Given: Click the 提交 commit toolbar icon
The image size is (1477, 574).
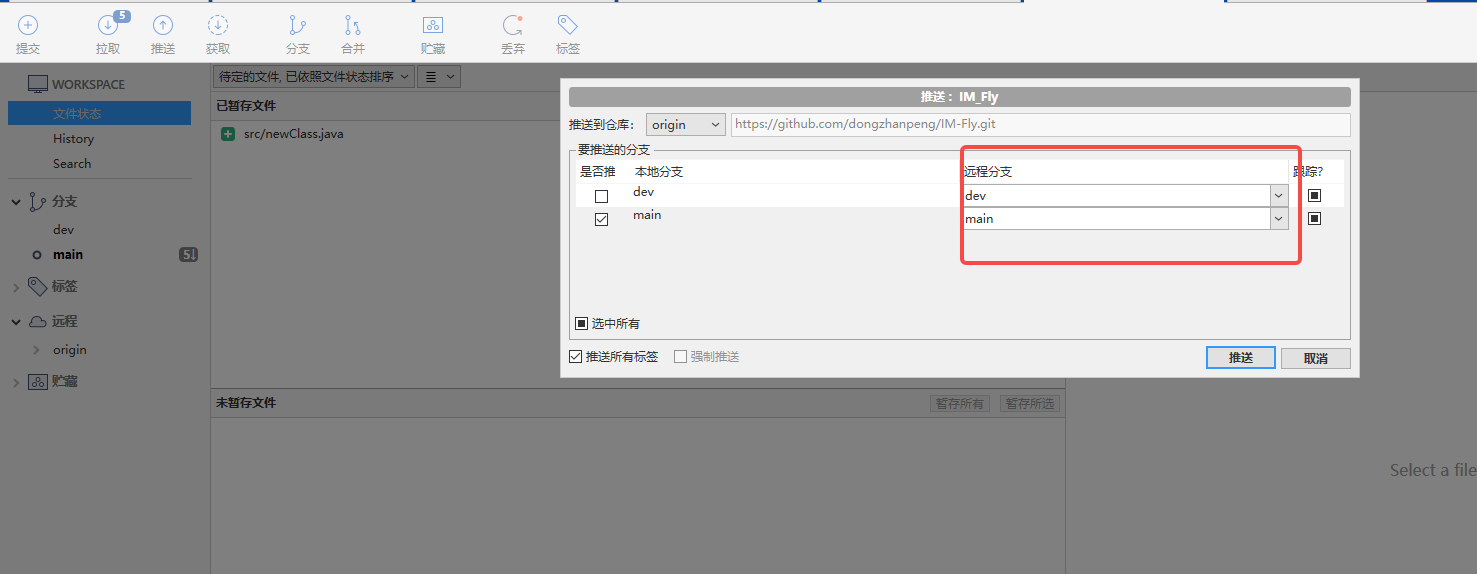Looking at the screenshot, I should point(28,26).
